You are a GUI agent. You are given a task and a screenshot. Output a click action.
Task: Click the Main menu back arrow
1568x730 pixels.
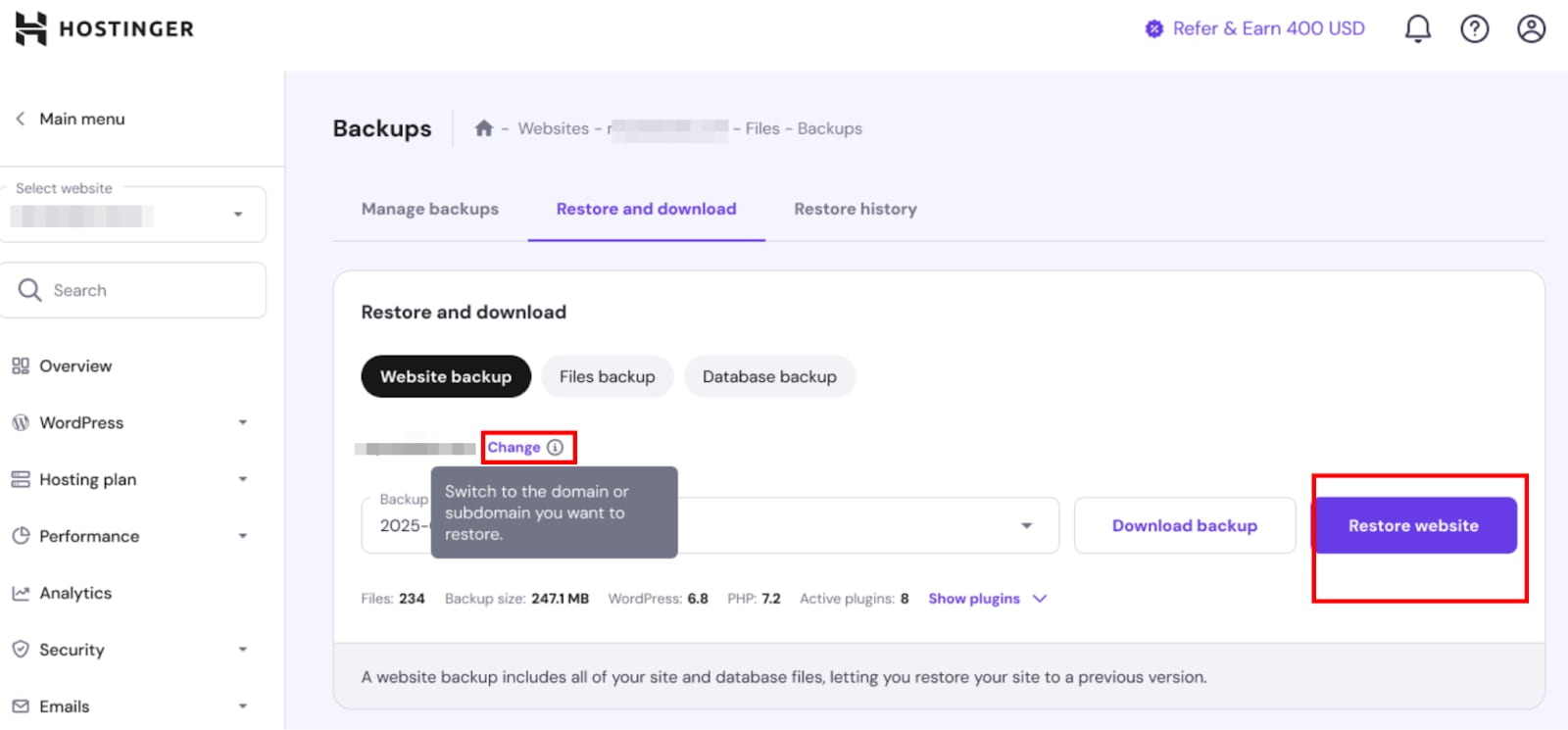point(21,119)
